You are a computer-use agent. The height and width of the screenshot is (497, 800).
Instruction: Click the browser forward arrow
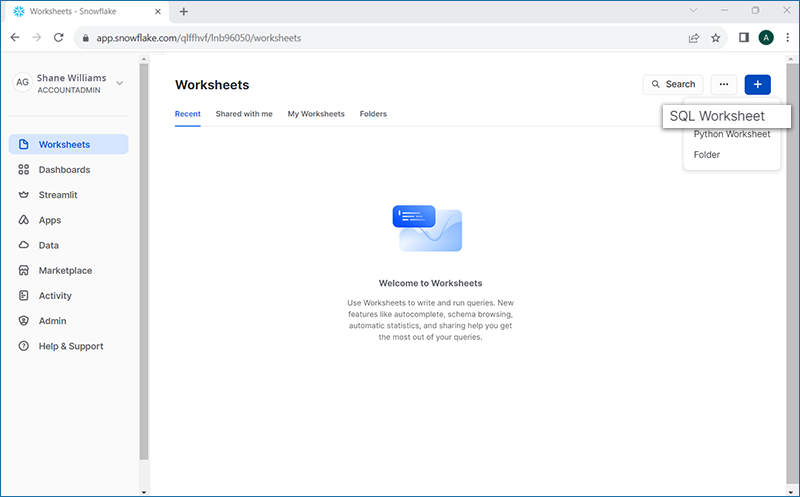pyautogui.click(x=37, y=38)
